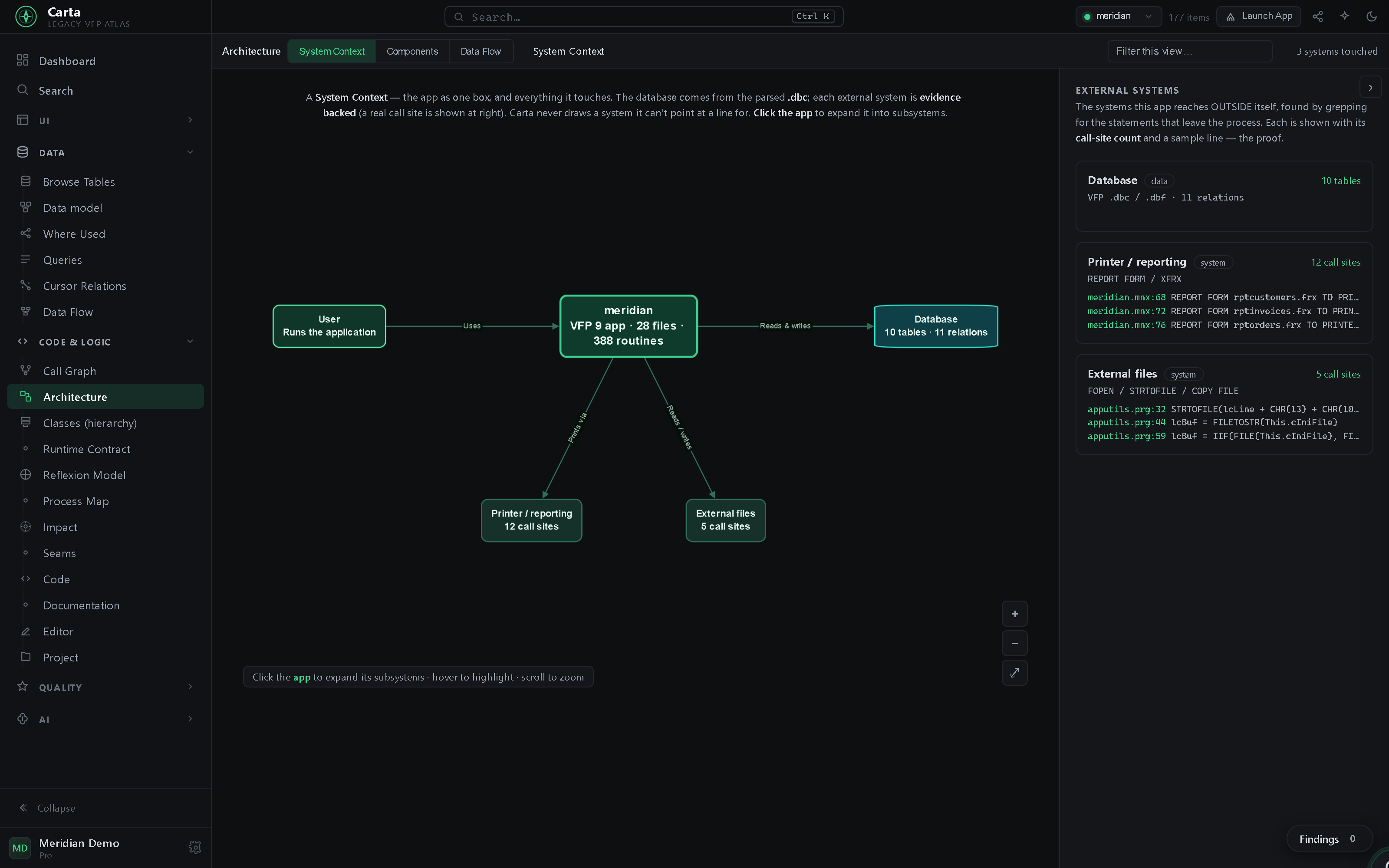Open the Dashboard grid icon
The width and height of the screenshot is (1389, 868).
click(23, 60)
